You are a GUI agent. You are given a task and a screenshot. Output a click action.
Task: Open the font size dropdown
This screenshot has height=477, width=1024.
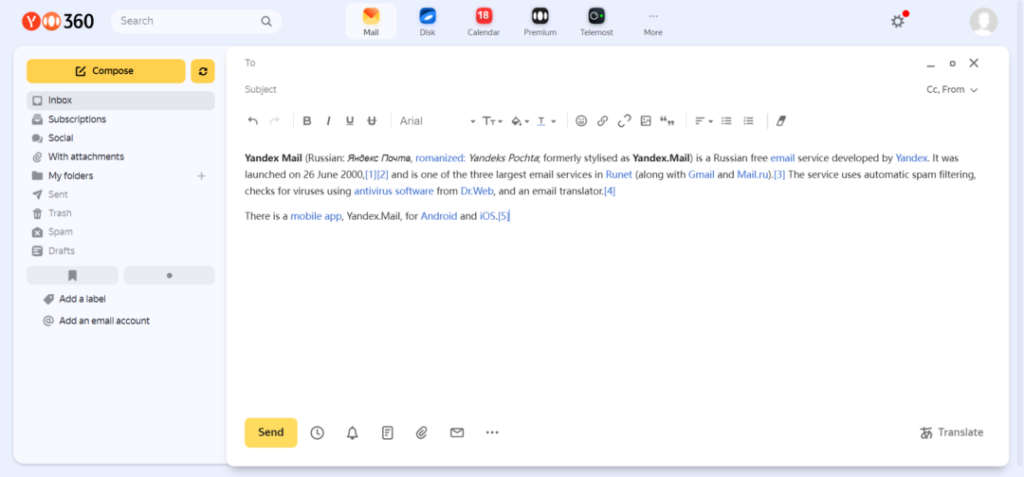(492, 121)
